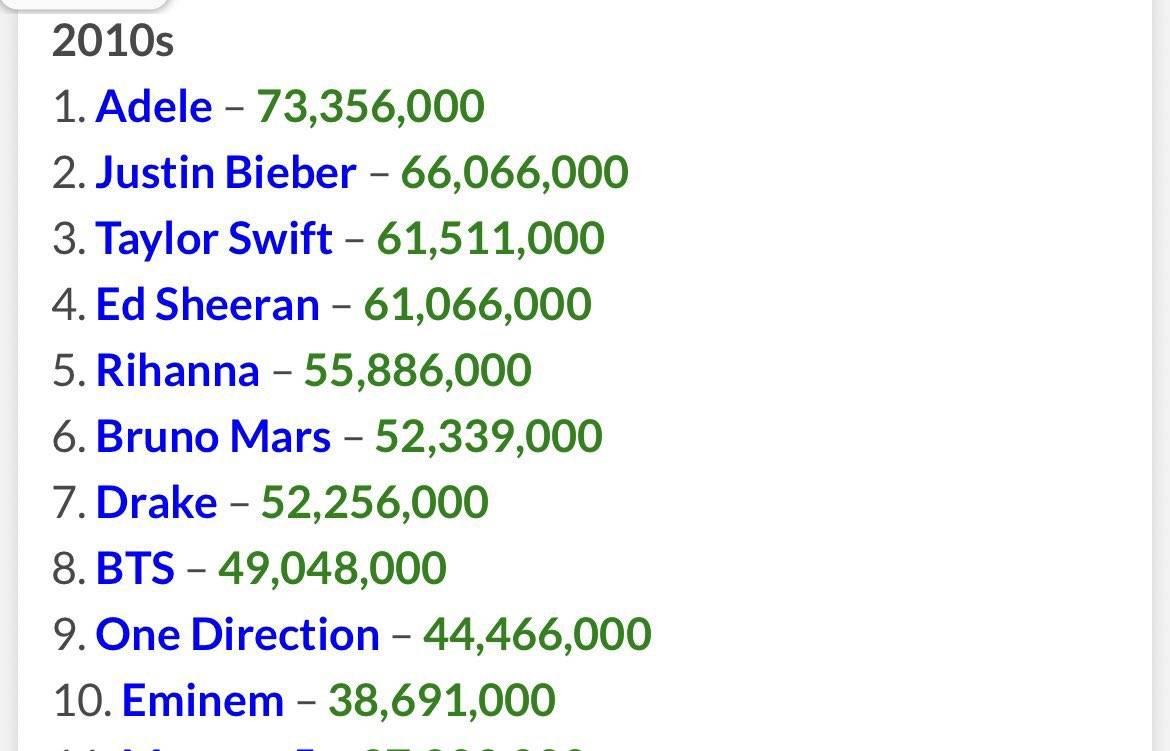This screenshot has height=751, width=1170.
Task: Click Adele's 73,356,000 sales figure
Action: tap(371, 107)
